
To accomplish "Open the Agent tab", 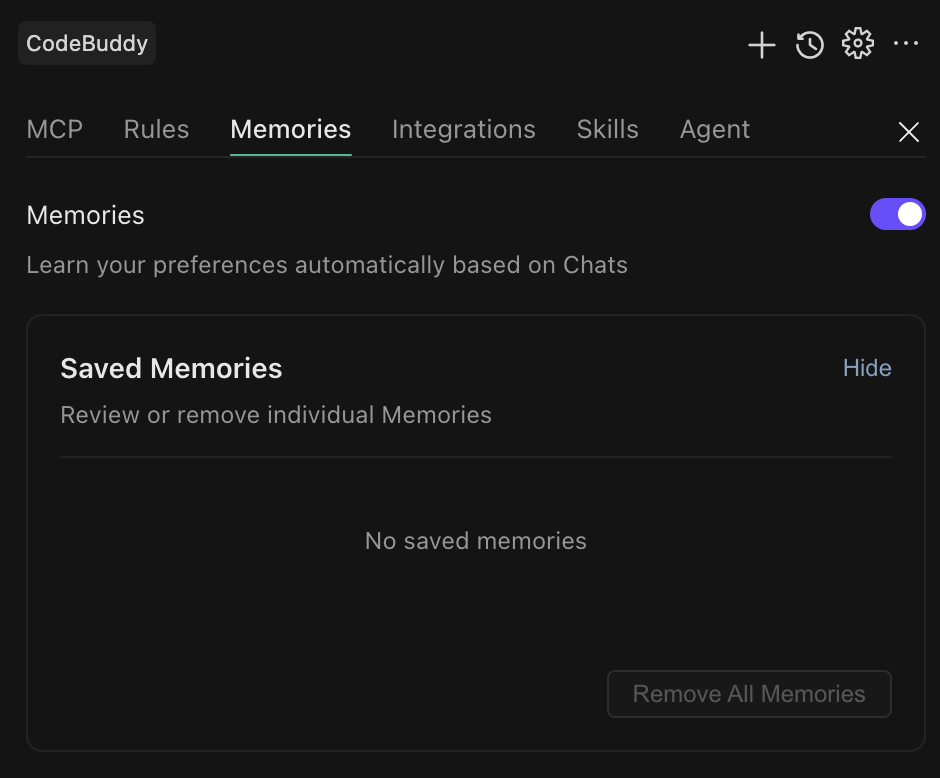I will tap(715, 130).
